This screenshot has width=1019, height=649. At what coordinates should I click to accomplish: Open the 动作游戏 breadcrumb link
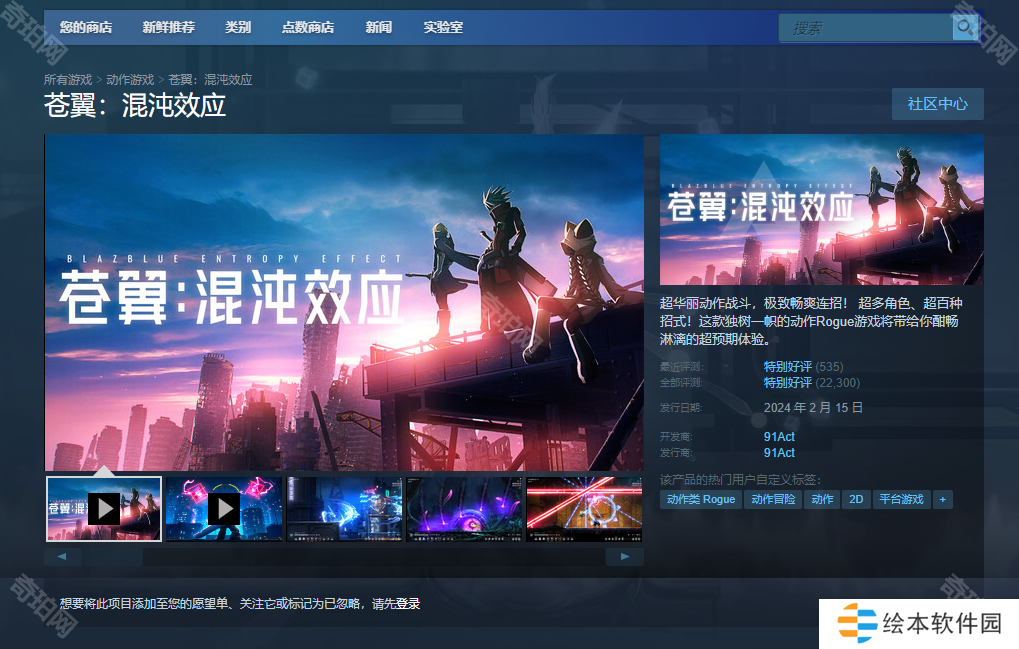[130, 79]
